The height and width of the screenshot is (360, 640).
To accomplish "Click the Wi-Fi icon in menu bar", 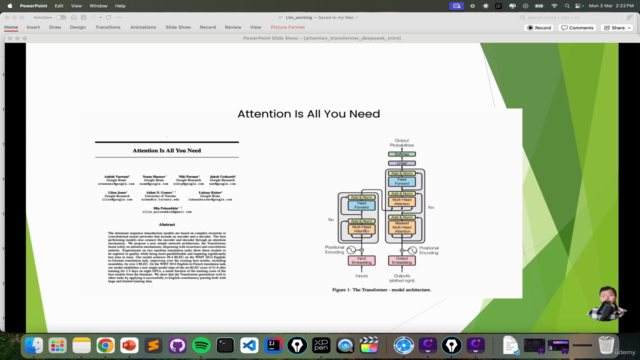I will [x=554, y=6].
